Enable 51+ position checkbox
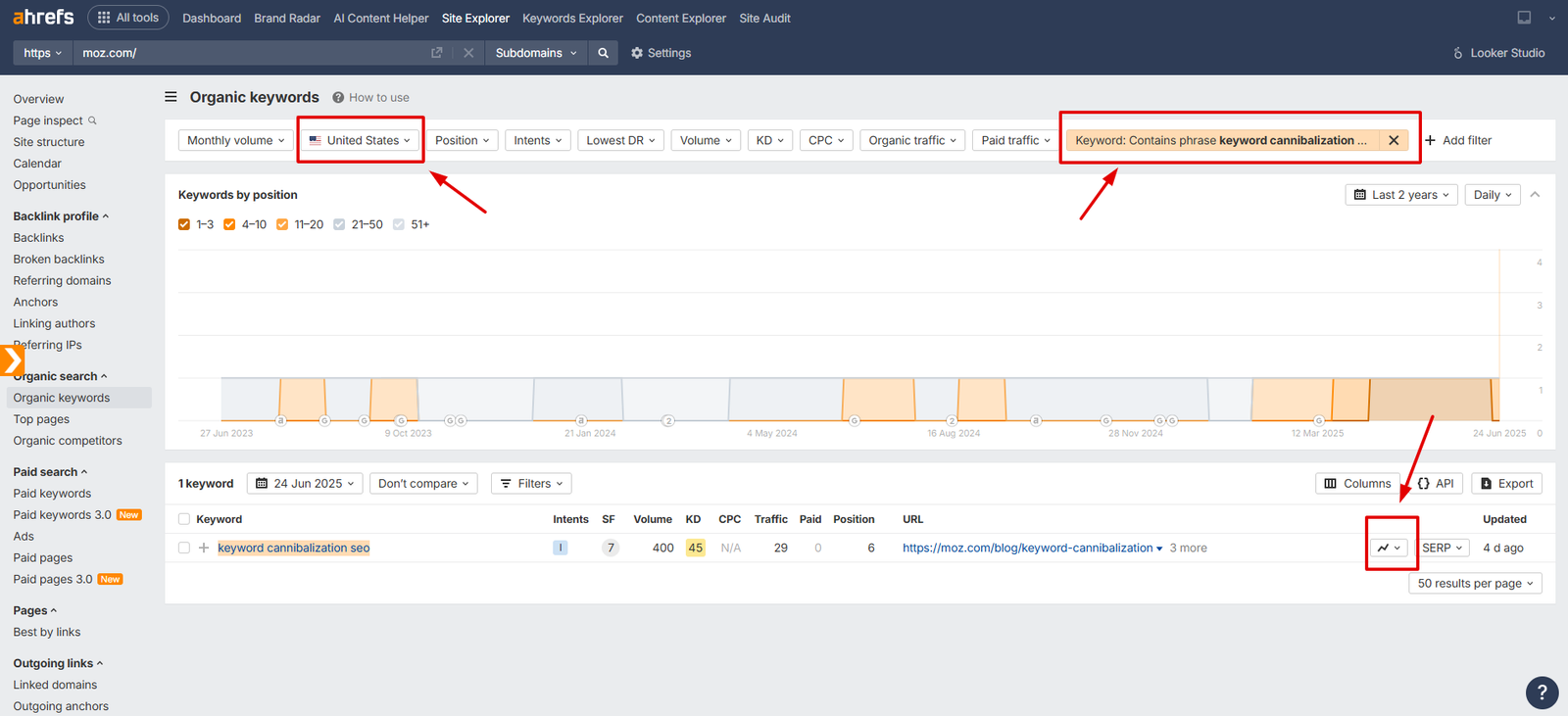 tap(399, 224)
